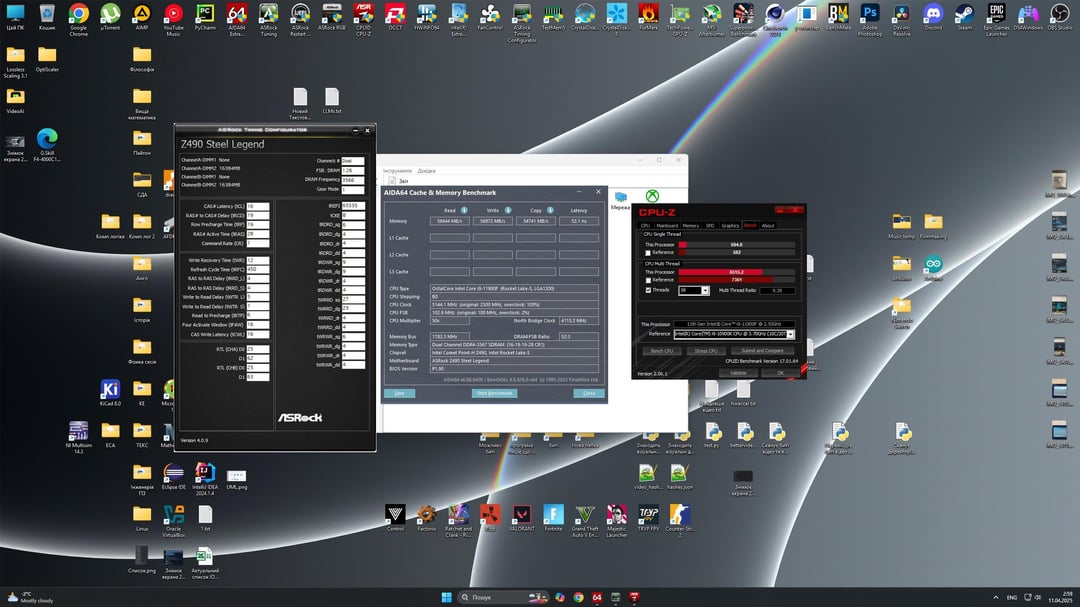Click the tREFI value field in ASRock Timing
Screen dimensions: 1080x607
[x=353, y=205]
